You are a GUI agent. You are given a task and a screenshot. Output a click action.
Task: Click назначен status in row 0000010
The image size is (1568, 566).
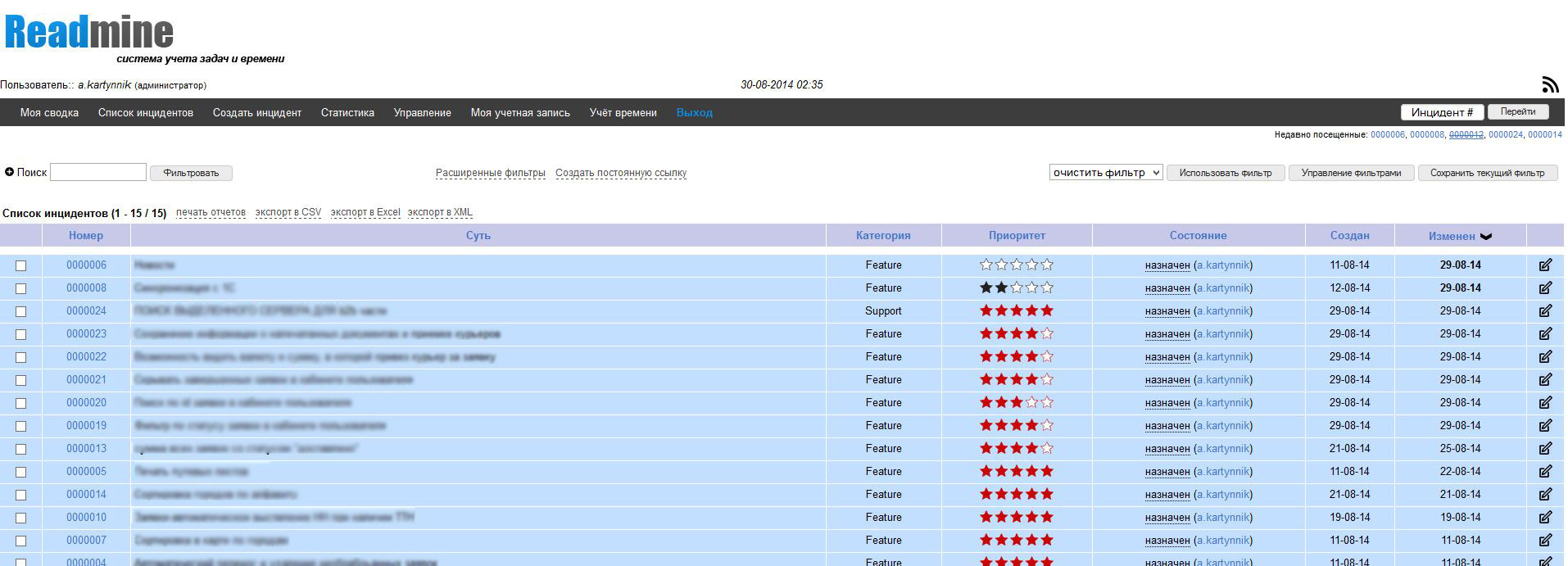tap(1167, 518)
